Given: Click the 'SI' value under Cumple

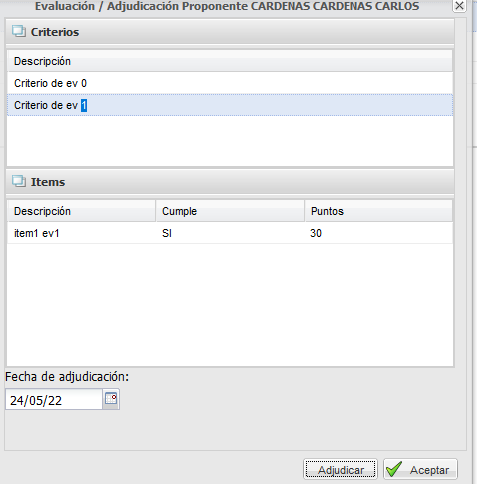Looking at the screenshot, I should click(x=167, y=233).
